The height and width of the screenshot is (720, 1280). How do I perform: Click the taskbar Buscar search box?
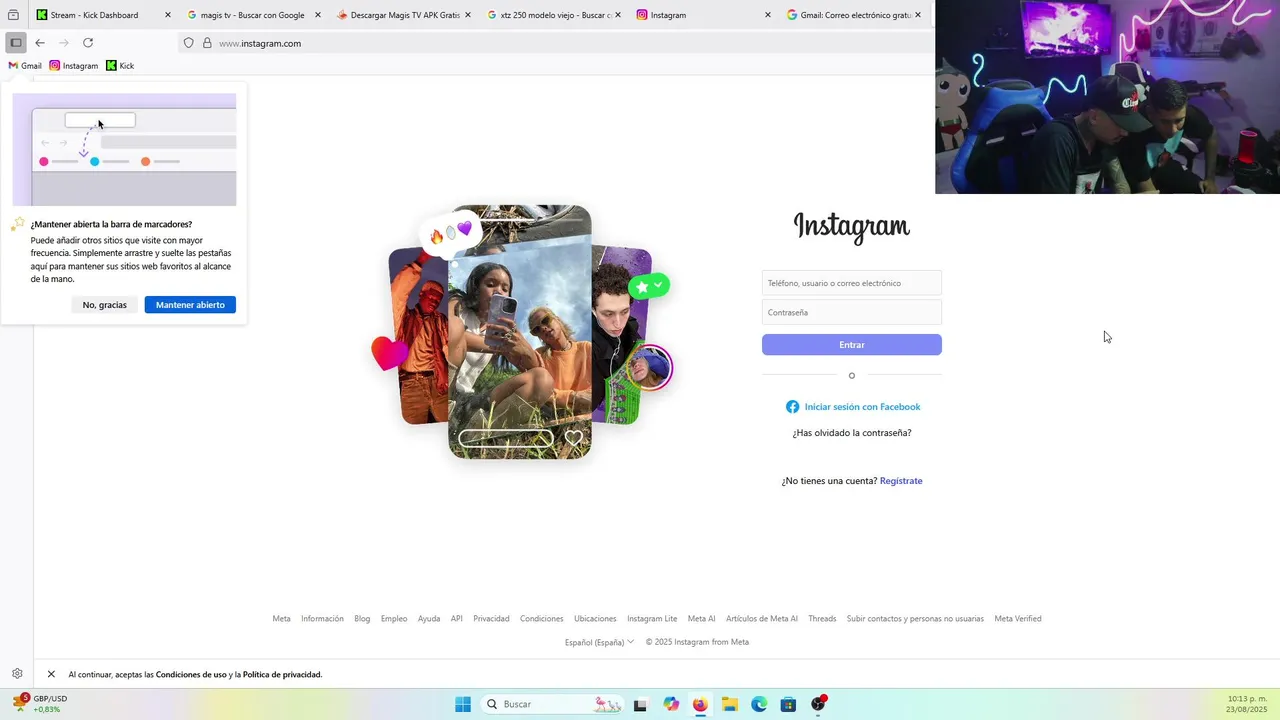pyautogui.click(x=552, y=704)
